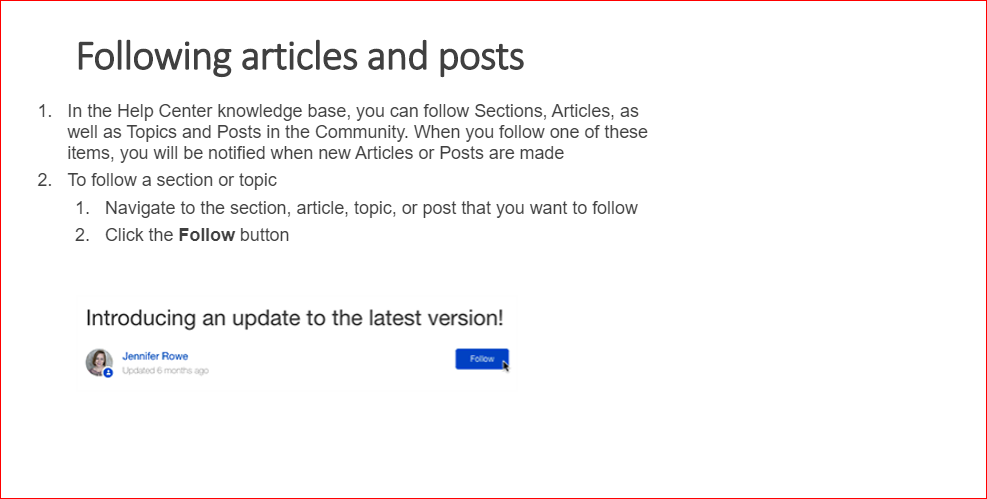Click Jennifer Rowe's profile avatar photo
Viewport: 987px width, 499px height.
click(x=99, y=362)
